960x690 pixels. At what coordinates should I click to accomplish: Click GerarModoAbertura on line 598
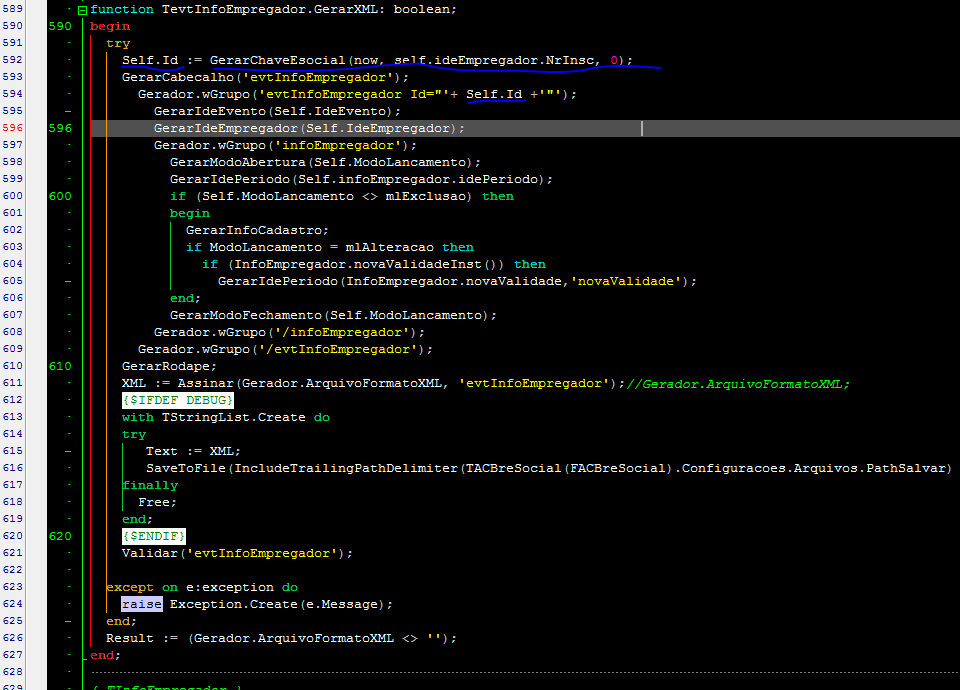tap(238, 162)
